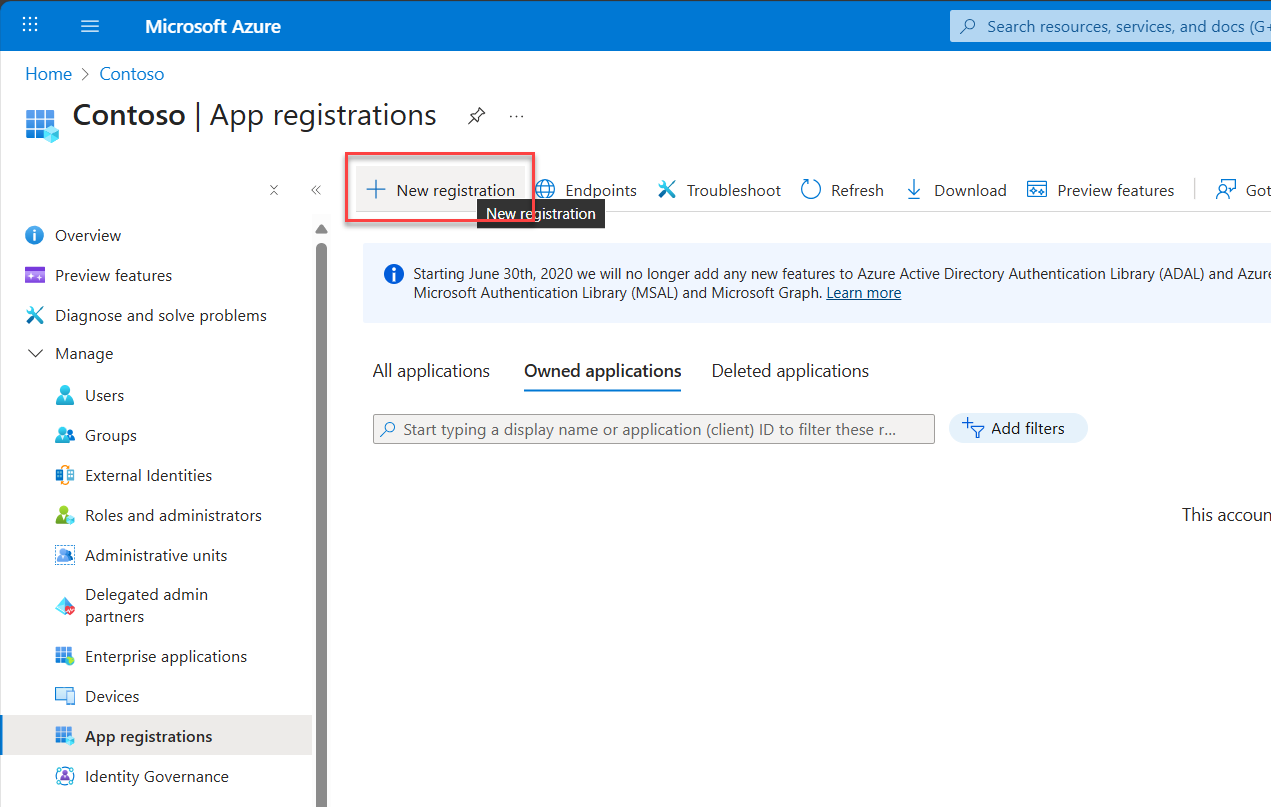The image size is (1271, 807).
Task: Switch to the All applications tab
Action: tap(431, 371)
